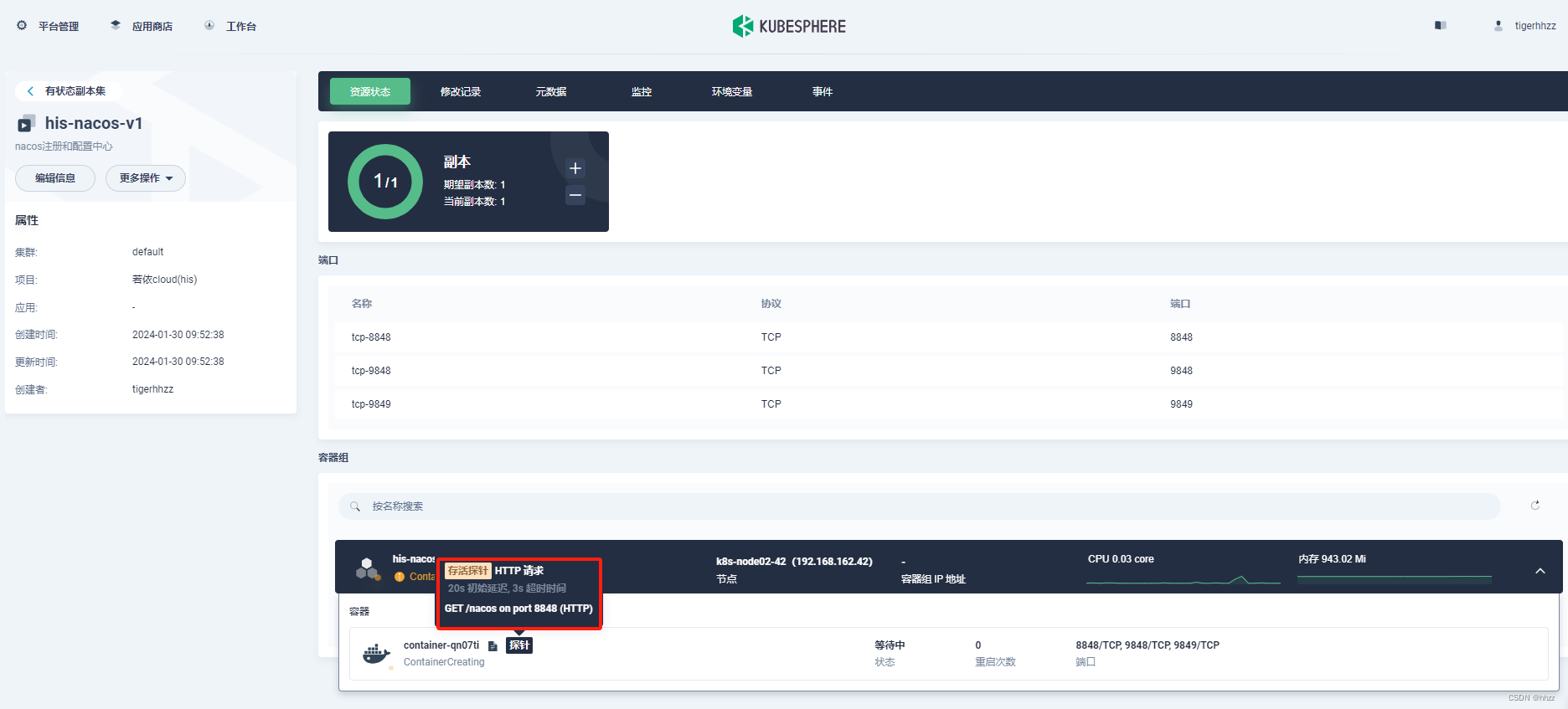The image size is (1568, 709).
Task: Click the 编辑信息 button
Action: click(55, 178)
